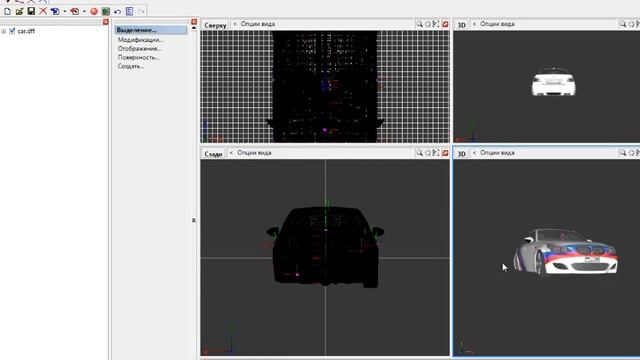The image size is (640, 360).
Task: Click the zoom magnifier icon in Сзади viewport
Action: (419, 153)
